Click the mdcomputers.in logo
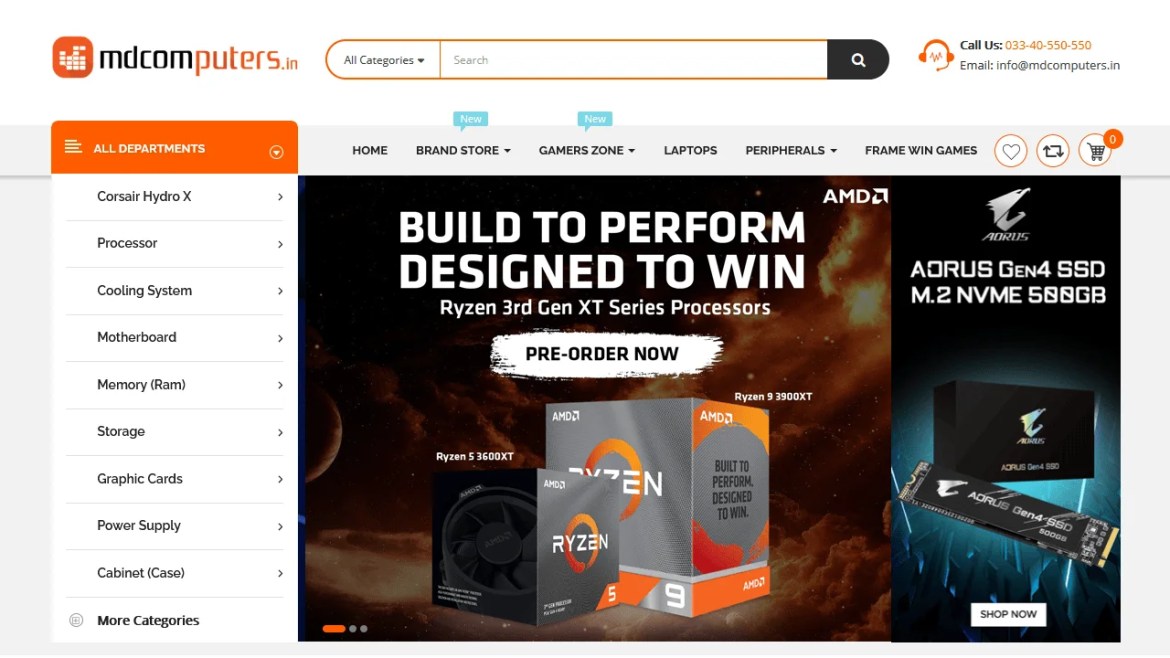 [x=175, y=57]
